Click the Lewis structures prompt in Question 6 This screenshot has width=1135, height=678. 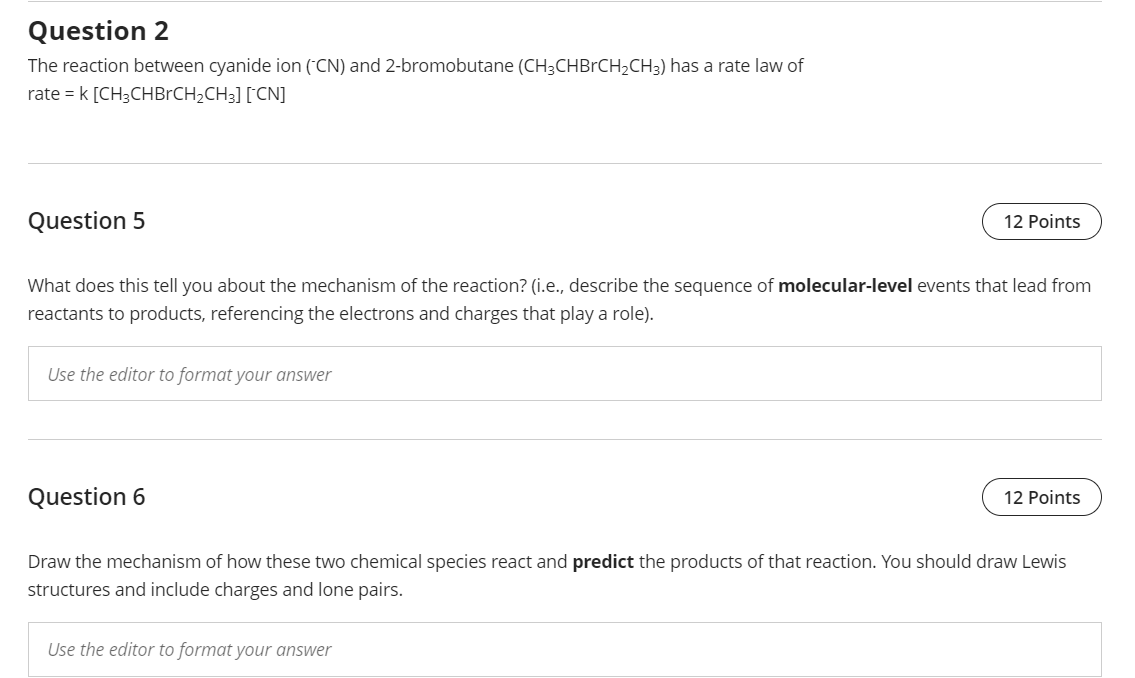pyautogui.click(x=400, y=575)
